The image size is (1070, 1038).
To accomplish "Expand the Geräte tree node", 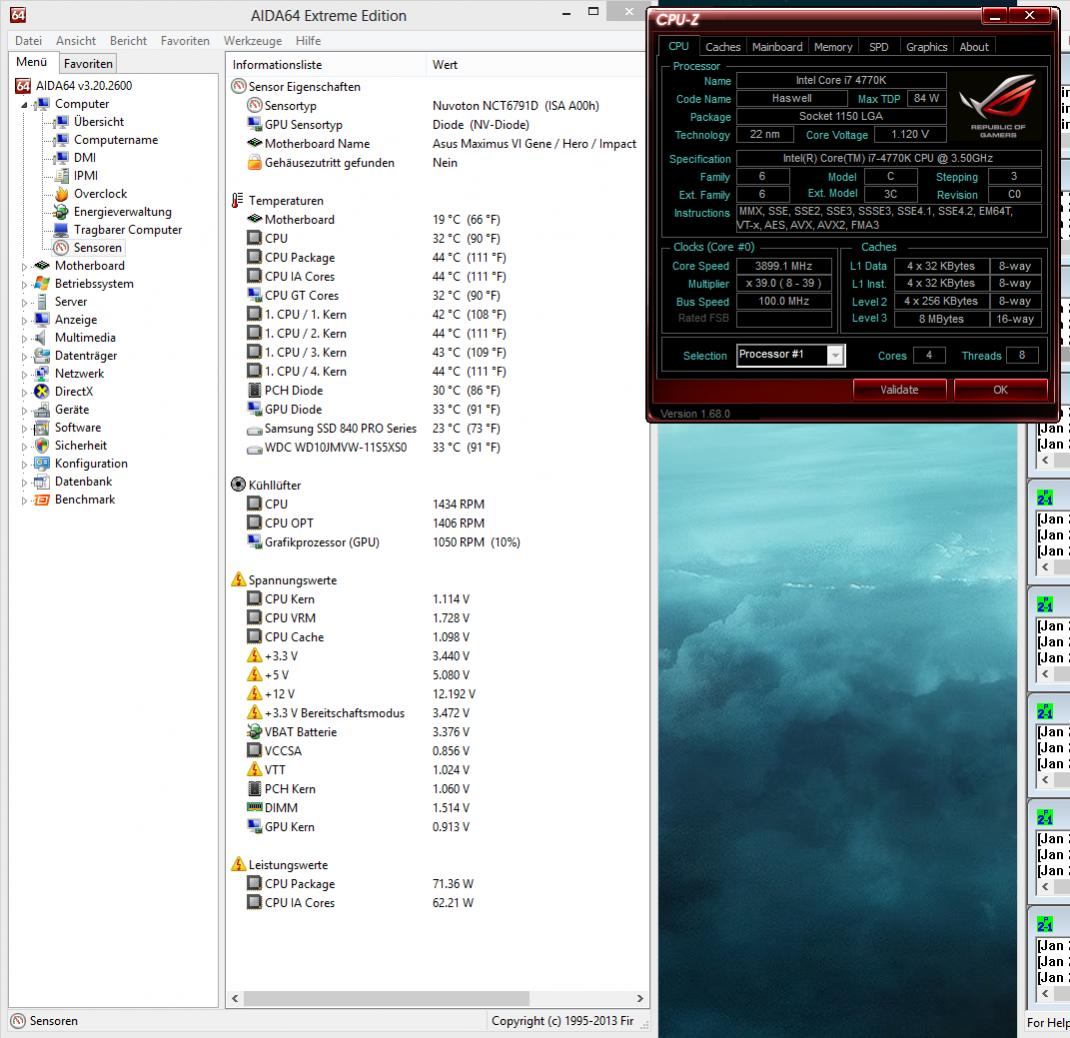I will coord(25,410).
